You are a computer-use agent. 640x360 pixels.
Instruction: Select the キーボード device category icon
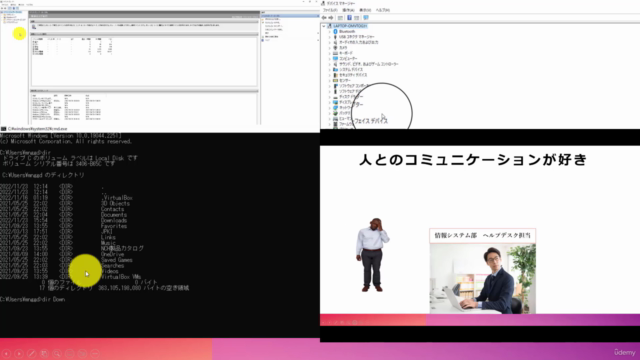click(x=336, y=53)
